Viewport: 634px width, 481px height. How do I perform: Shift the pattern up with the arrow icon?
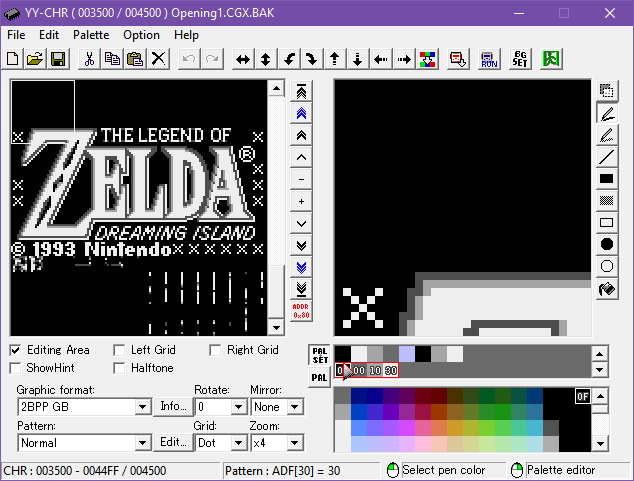(334, 59)
